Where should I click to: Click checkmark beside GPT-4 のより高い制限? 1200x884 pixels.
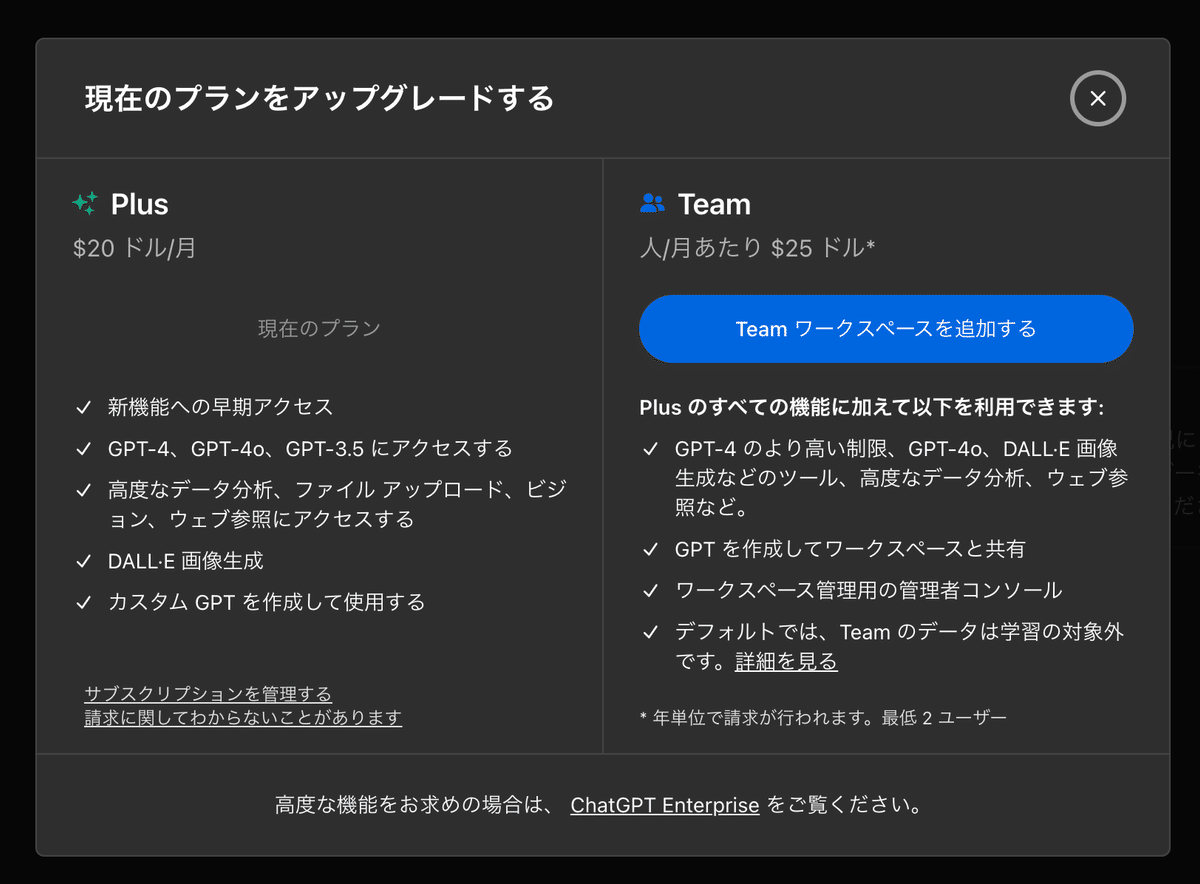point(651,449)
